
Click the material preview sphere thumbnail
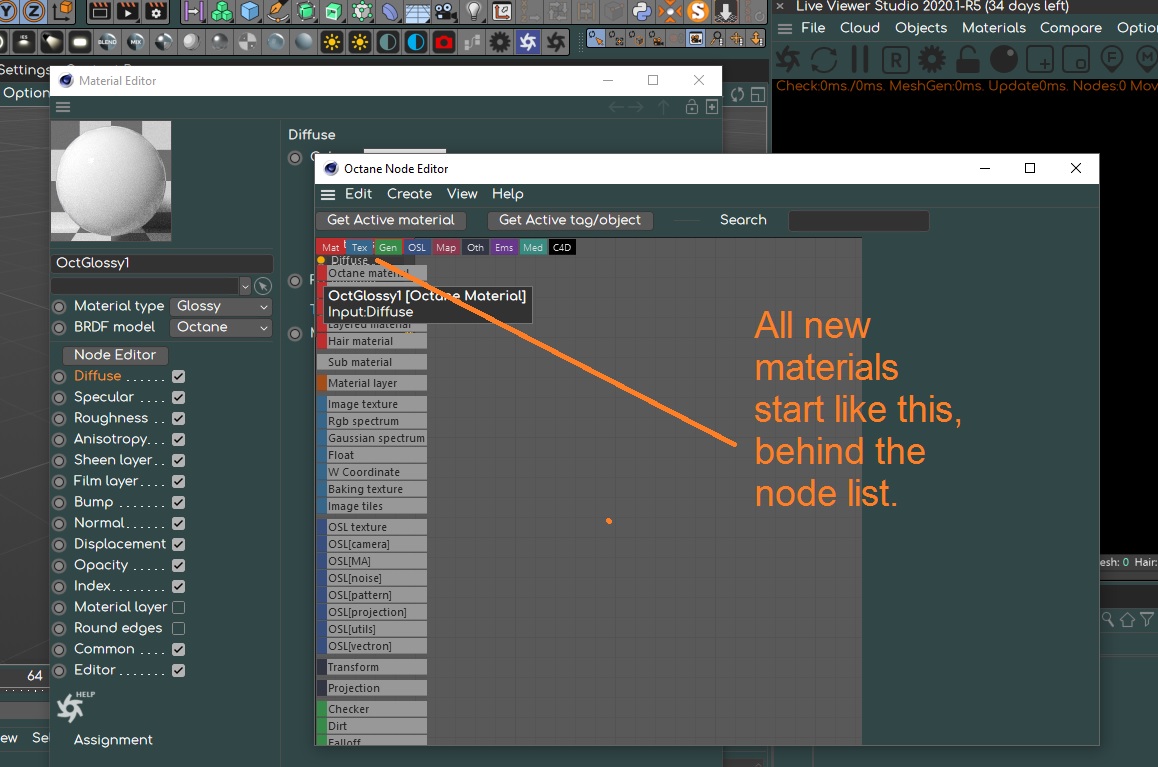111,181
